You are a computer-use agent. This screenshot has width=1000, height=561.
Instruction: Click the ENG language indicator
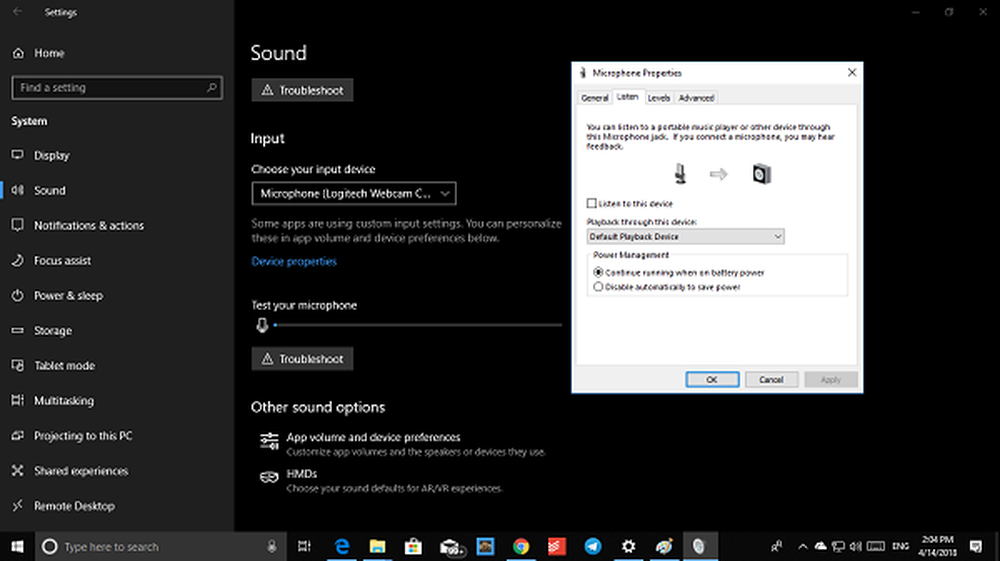pos(901,546)
